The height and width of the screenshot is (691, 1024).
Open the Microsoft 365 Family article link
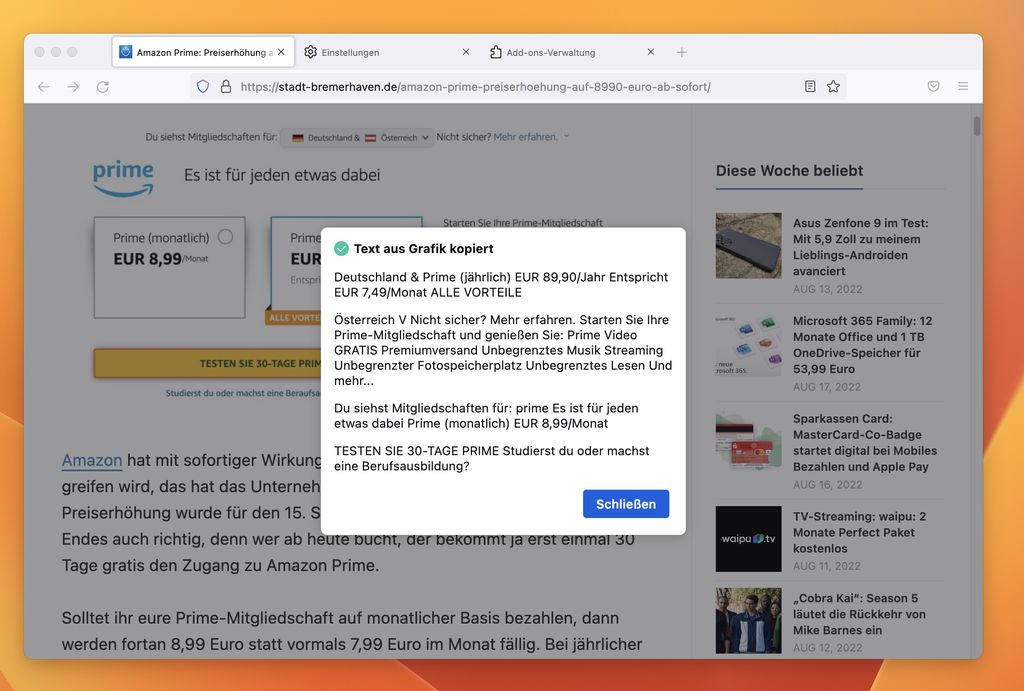click(x=862, y=345)
